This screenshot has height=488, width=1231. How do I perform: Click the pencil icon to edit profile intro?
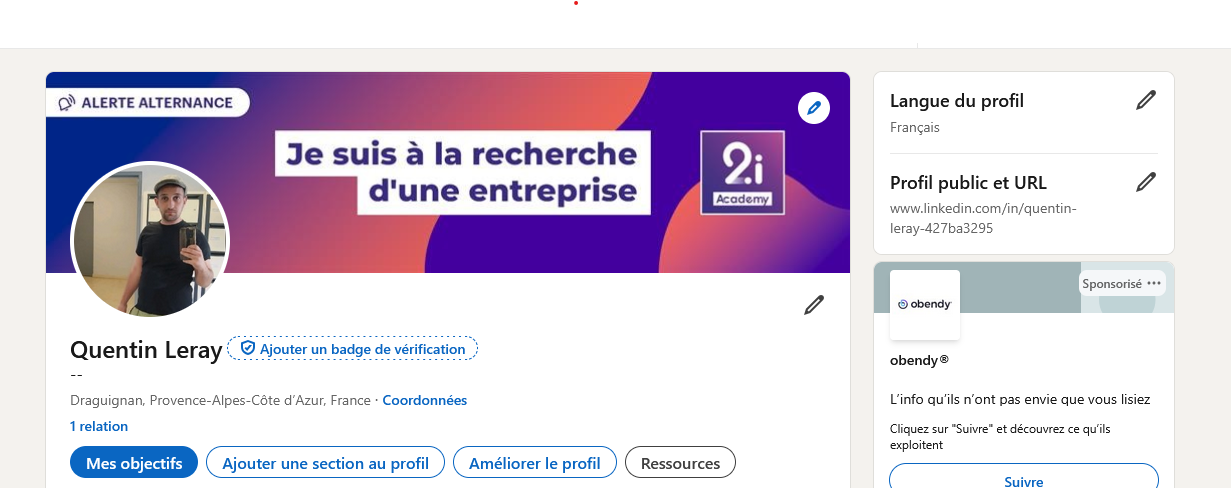(814, 305)
